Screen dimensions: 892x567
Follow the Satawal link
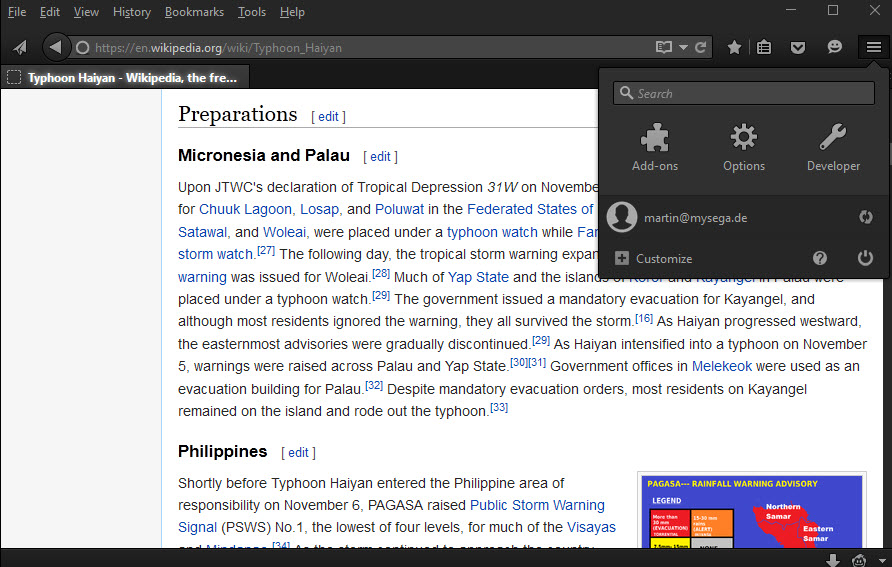point(202,232)
